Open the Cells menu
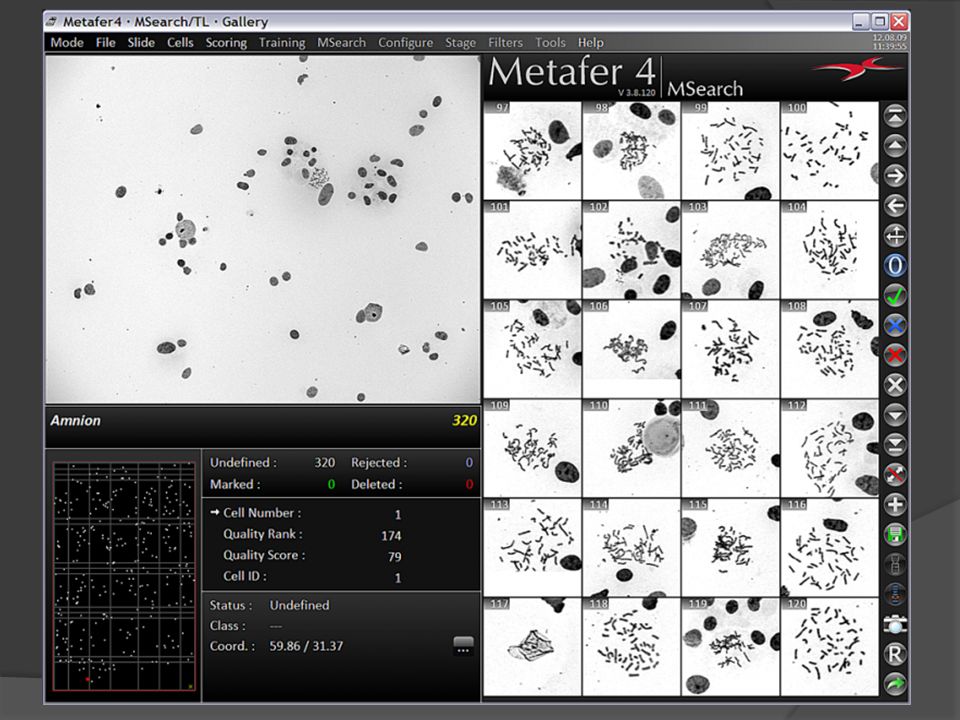Image resolution: width=960 pixels, height=720 pixels. point(180,42)
